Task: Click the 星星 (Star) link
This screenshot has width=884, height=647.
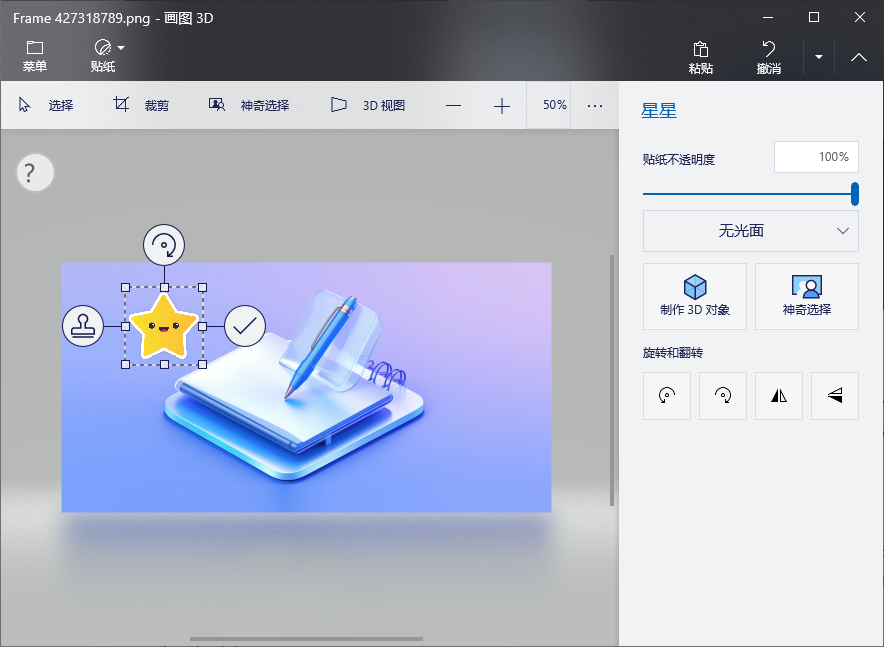Action: 659,110
